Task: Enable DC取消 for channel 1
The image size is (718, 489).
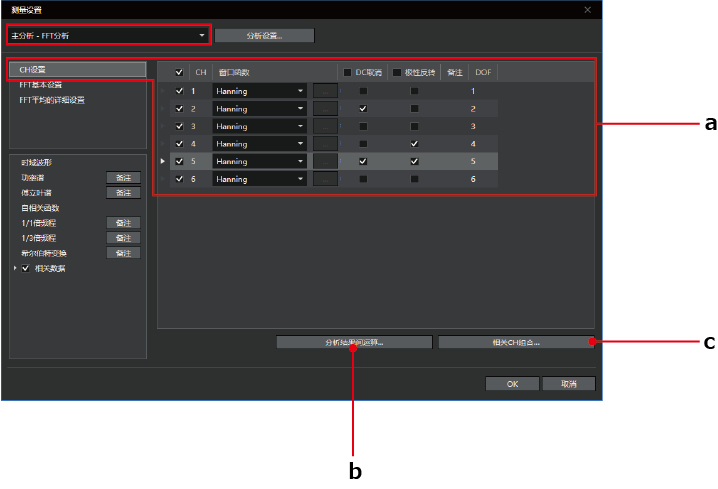Action: click(x=363, y=91)
